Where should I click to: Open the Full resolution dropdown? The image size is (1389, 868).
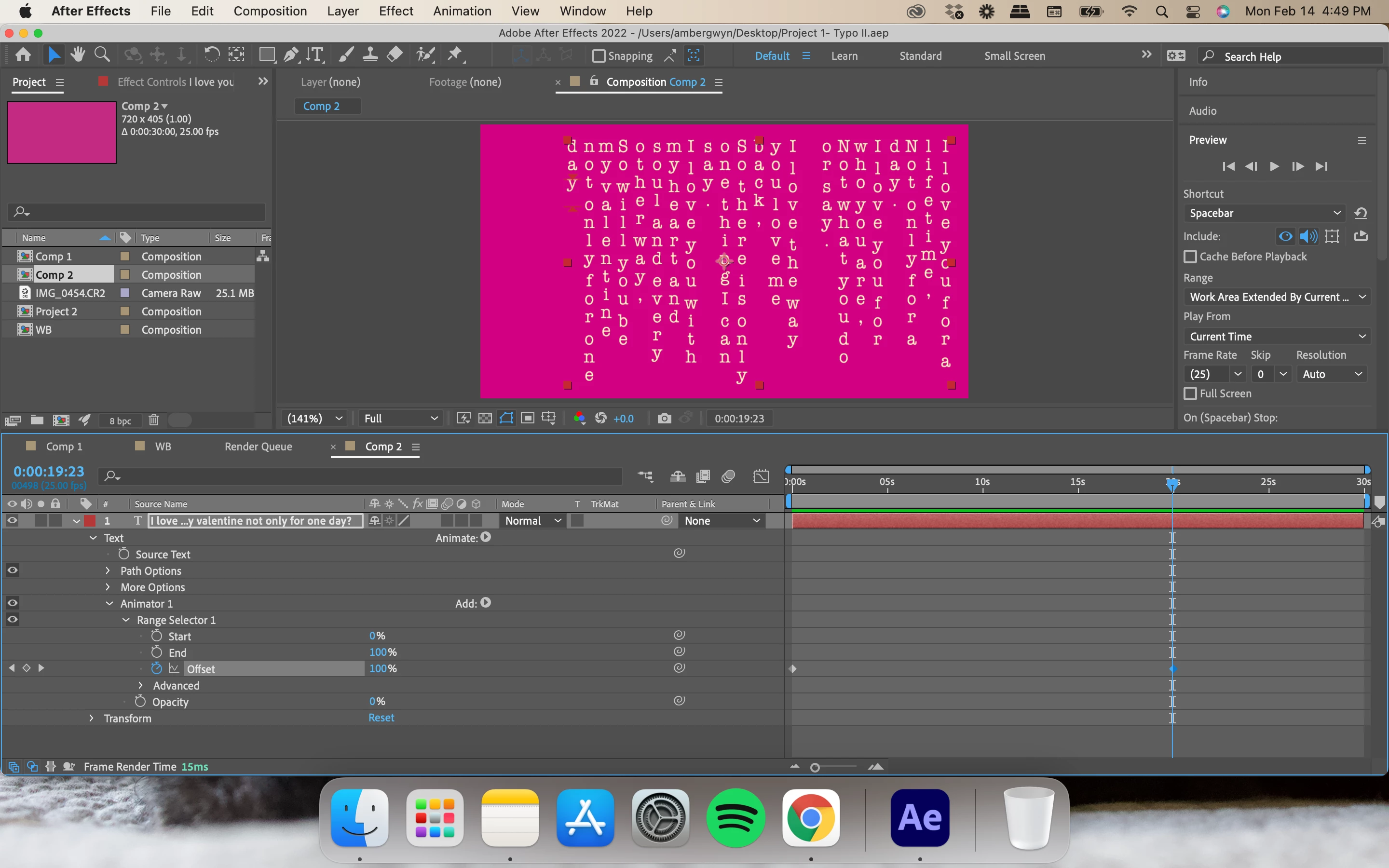(x=401, y=419)
